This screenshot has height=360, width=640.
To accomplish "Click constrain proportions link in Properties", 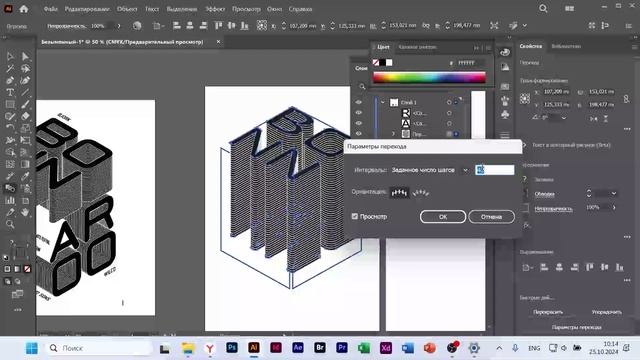I will pyautogui.click(x=626, y=98).
